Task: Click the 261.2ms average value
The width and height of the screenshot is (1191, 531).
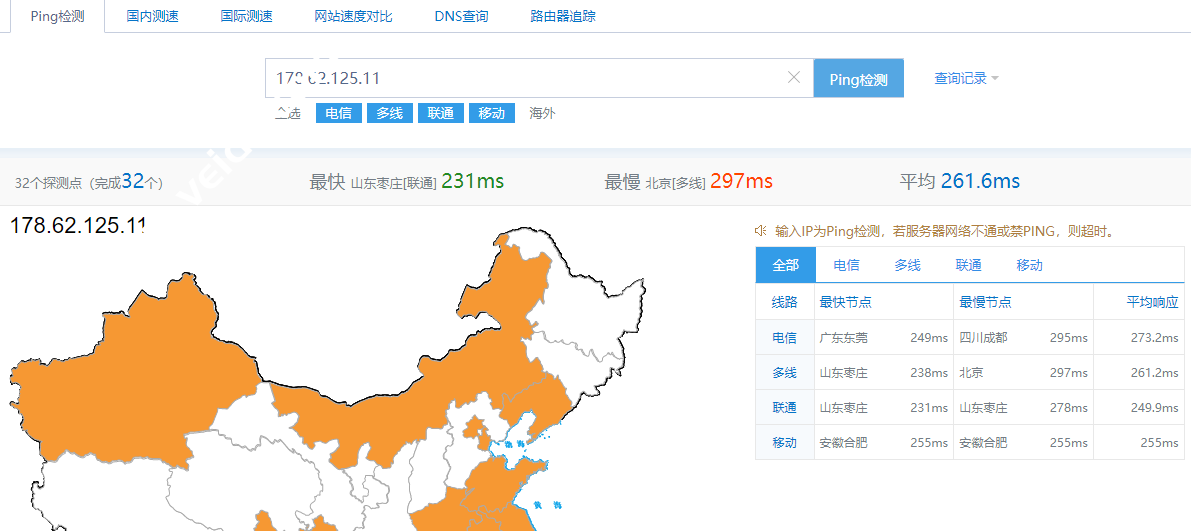Action: [1155, 372]
